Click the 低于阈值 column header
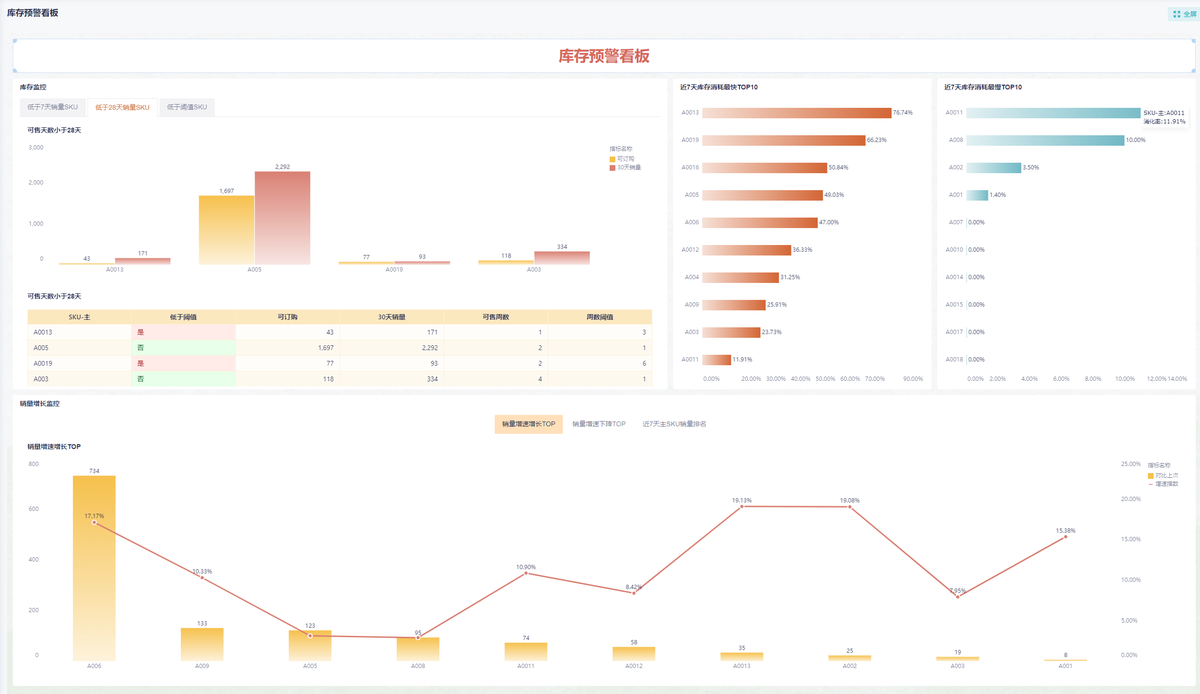Image resolution: width=1200 pixels, height=694 pixels. [183, 317]
